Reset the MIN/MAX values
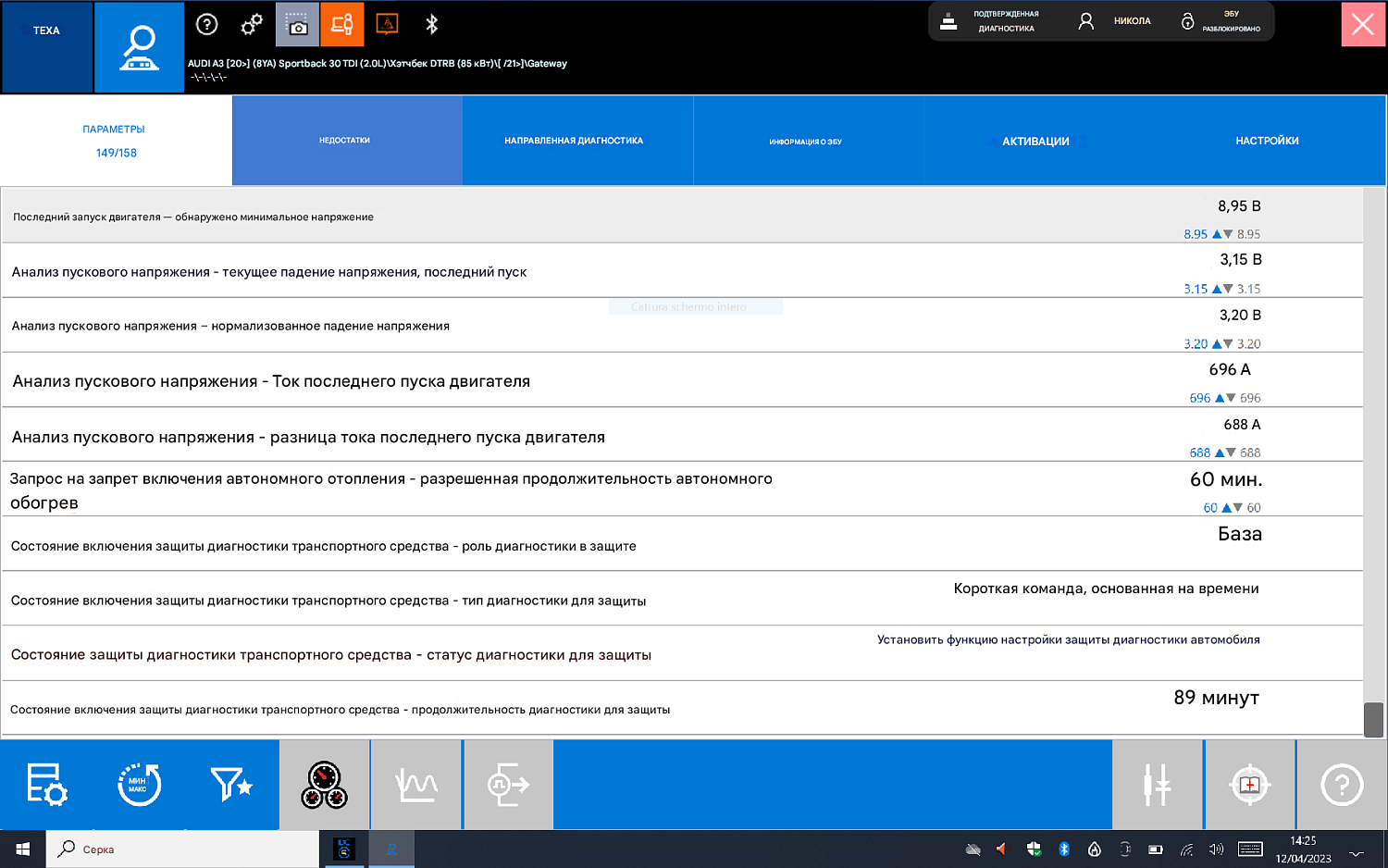Image resolution: width=1388 pixels, height=868 pixels. coord(139,785)
